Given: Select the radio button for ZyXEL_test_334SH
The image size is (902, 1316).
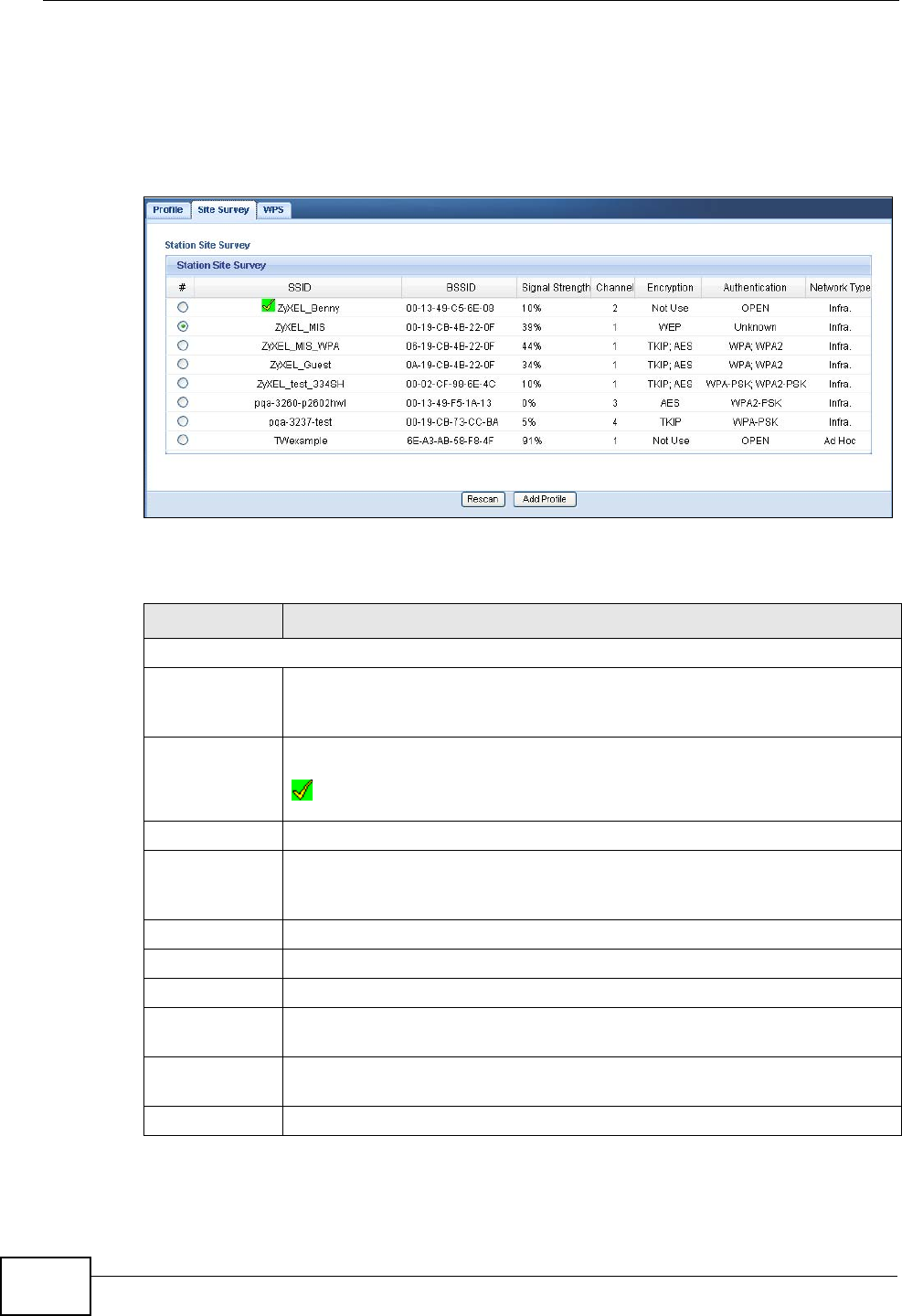Looking at the screenshot, I should coord(183,384).
